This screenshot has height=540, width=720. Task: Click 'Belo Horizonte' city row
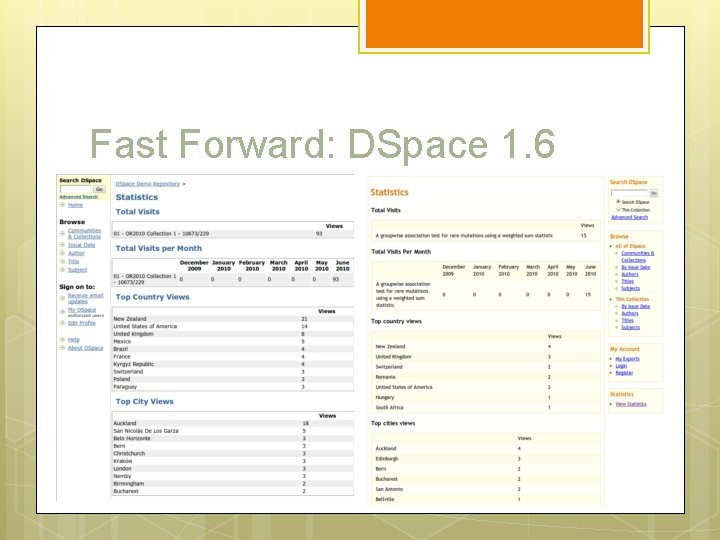(233, 438)
